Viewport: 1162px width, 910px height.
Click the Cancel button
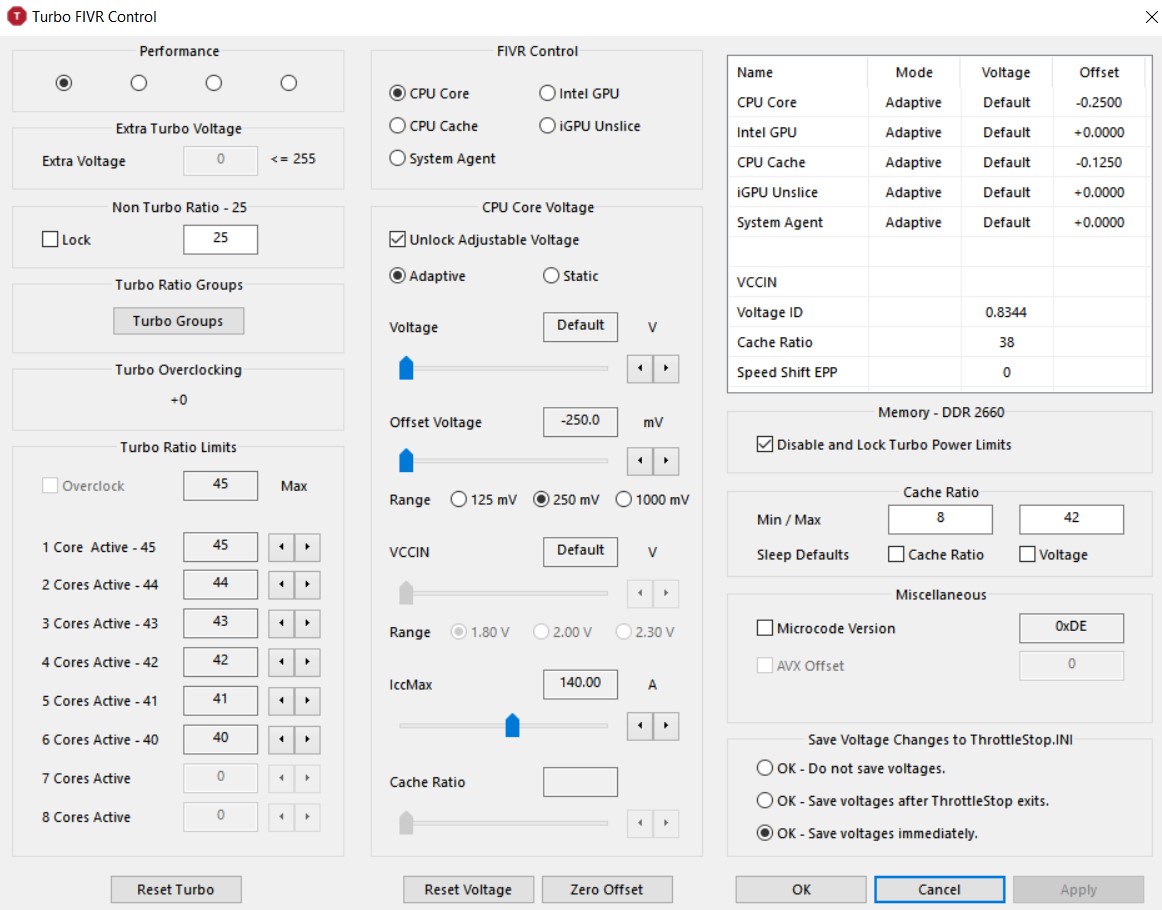(x=939, y=889)
